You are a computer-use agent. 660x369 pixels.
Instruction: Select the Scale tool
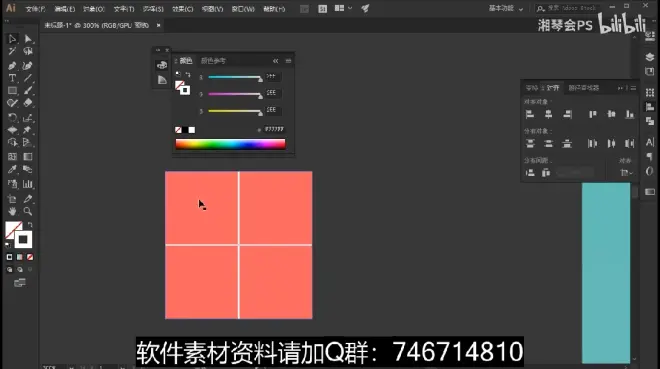point(28,118)
